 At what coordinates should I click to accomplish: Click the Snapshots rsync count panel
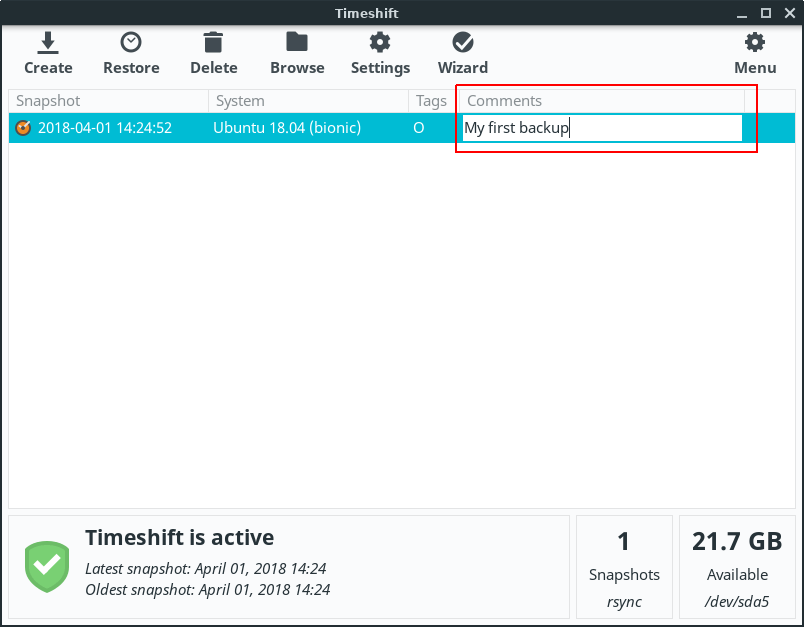[623, 567]
